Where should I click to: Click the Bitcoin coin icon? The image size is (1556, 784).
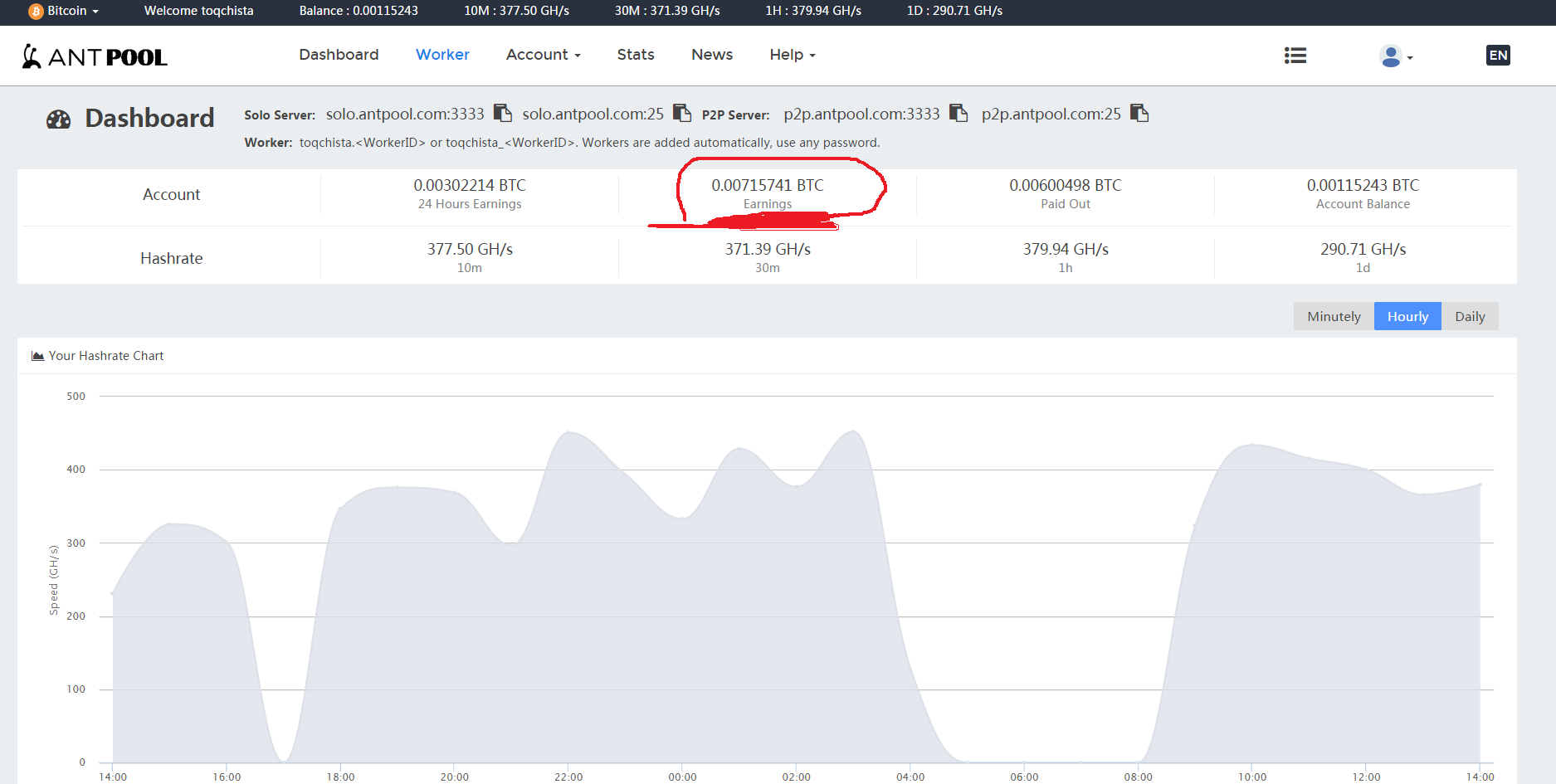tap(36, 12)
